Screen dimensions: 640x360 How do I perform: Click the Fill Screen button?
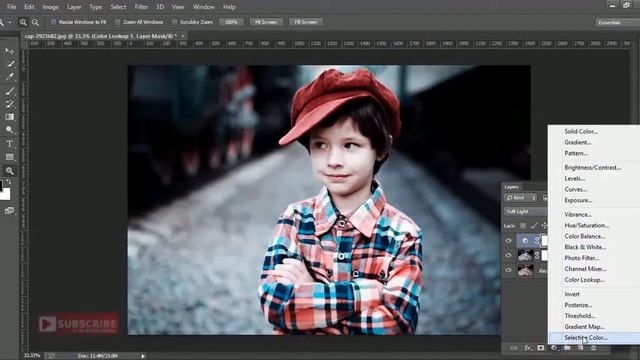coord(306,22)
